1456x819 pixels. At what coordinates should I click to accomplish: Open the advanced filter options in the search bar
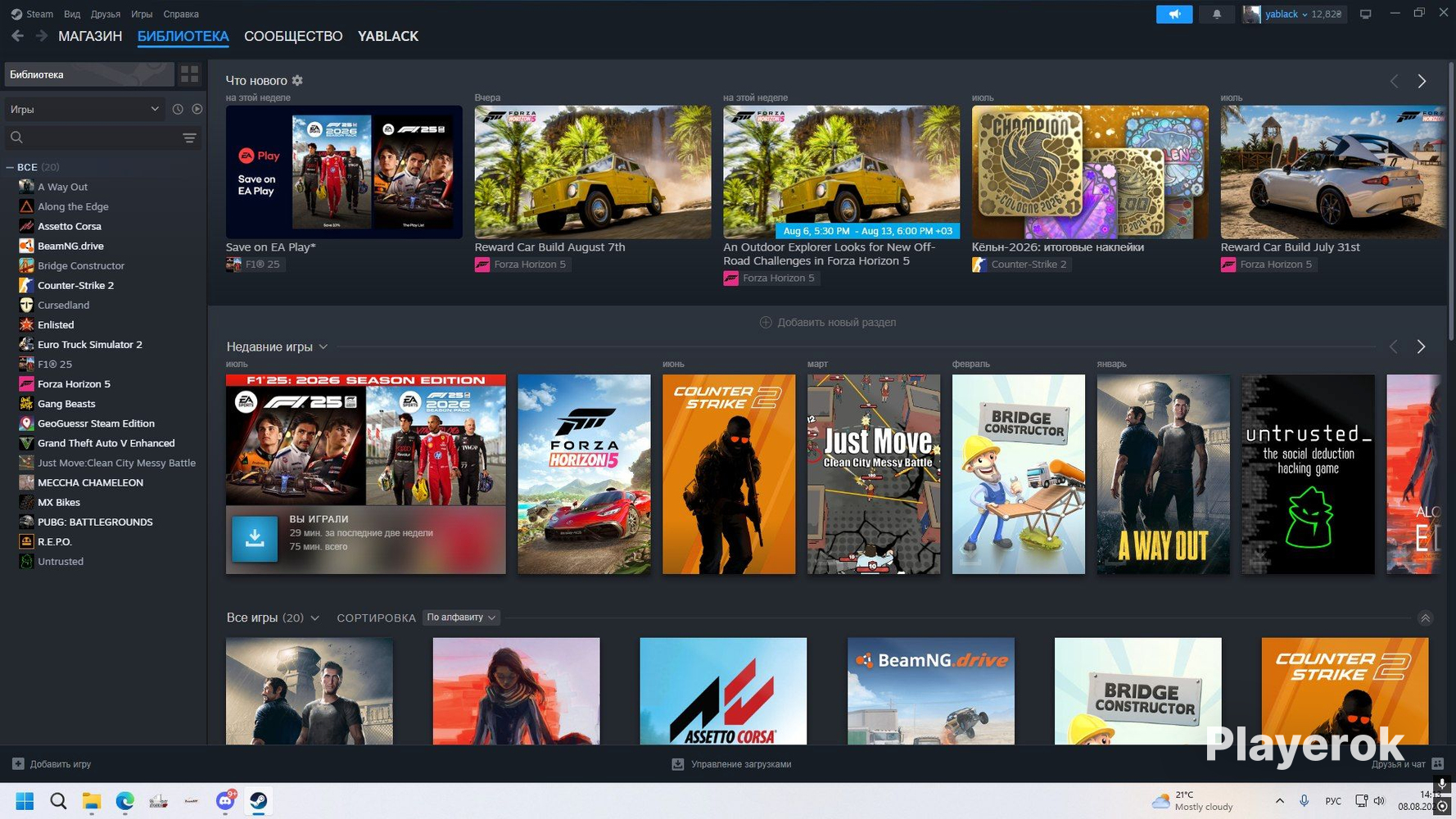(x=189, y=138)
